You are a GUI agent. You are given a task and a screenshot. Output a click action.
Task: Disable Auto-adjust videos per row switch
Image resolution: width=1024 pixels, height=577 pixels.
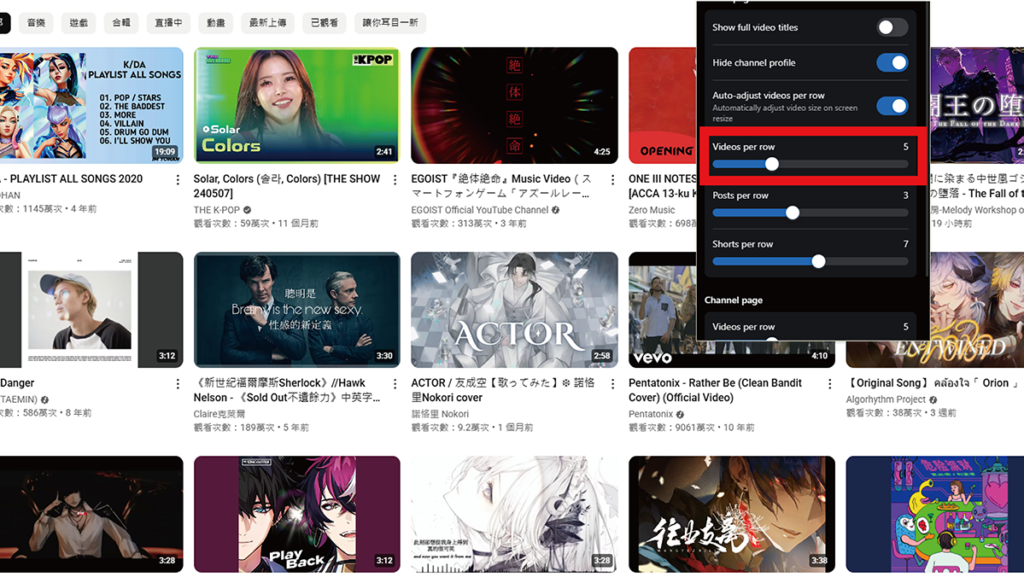tap(892, 106)
